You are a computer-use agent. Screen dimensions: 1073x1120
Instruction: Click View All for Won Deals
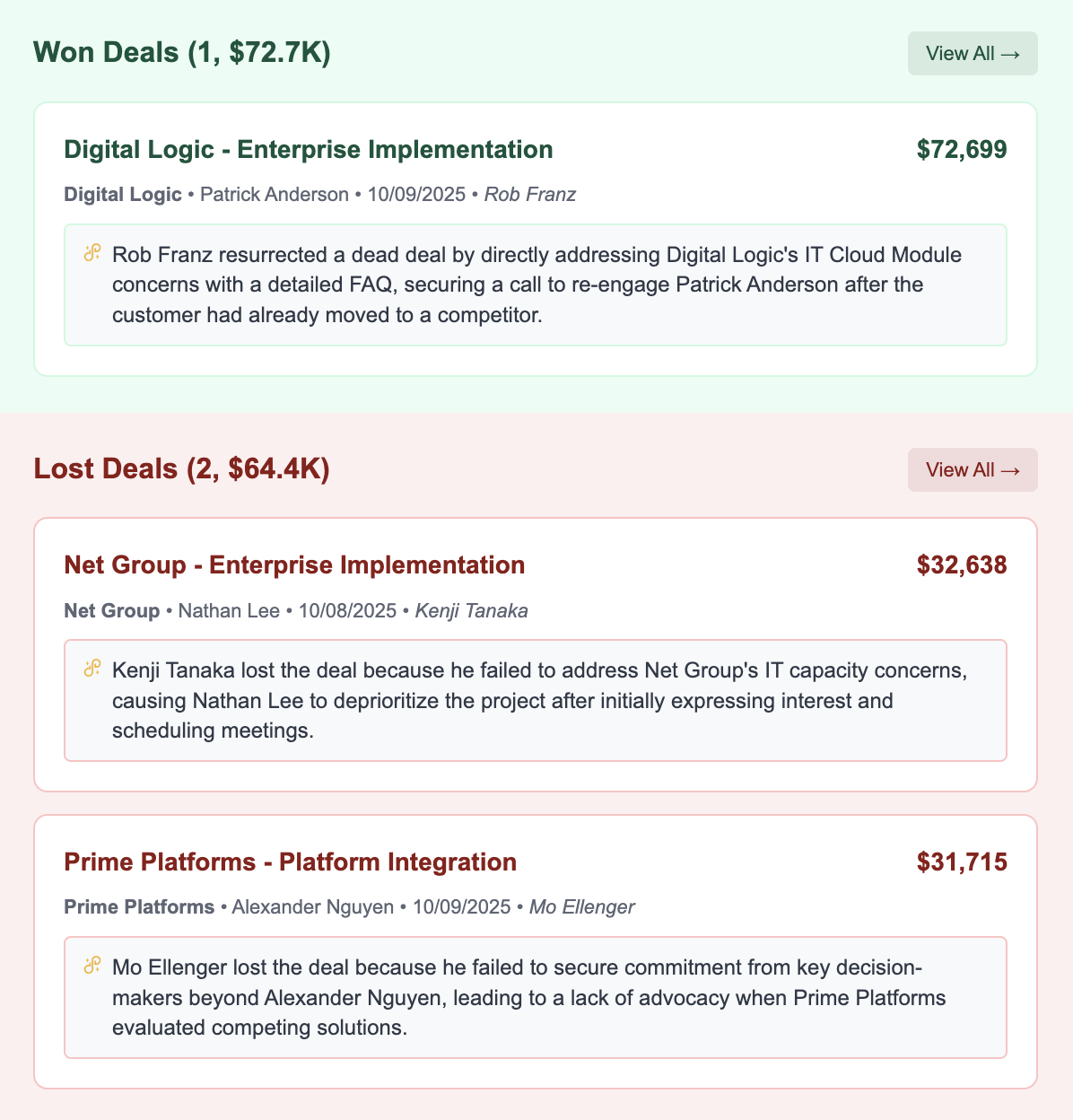(x=973, y=54)
